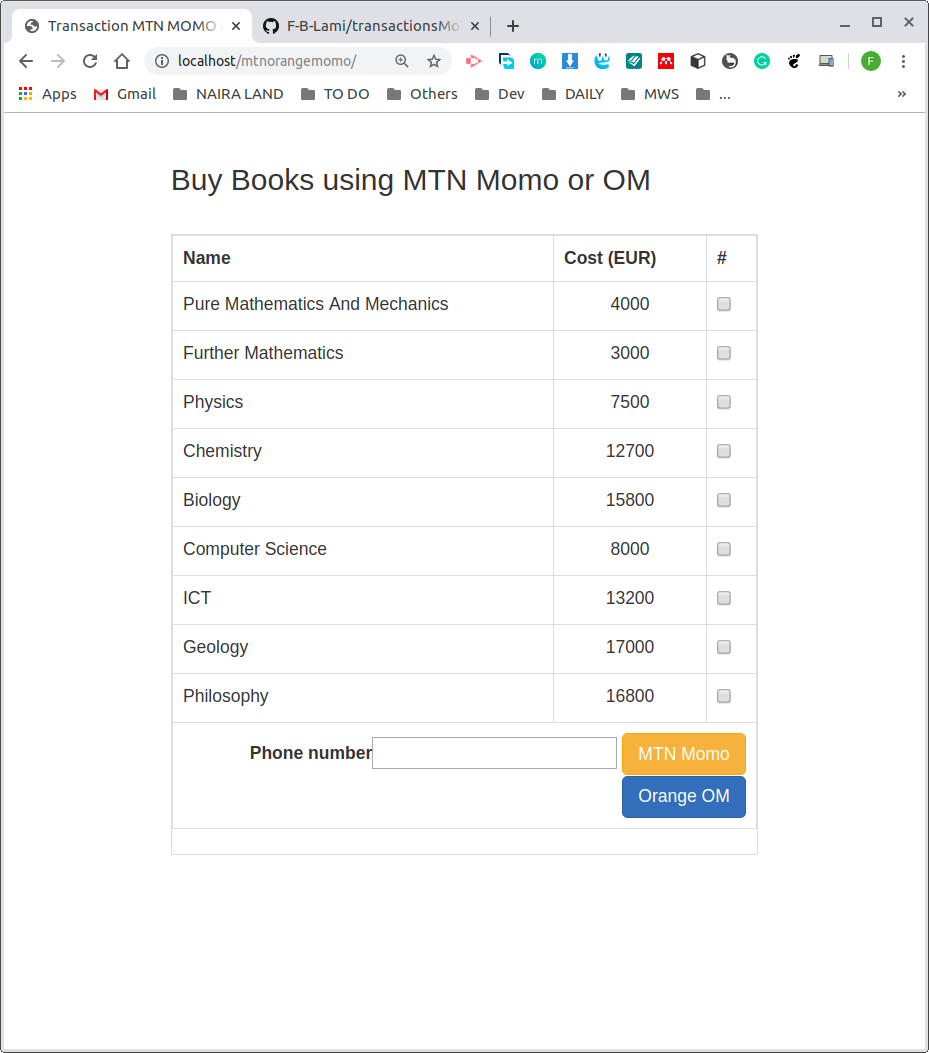Click the MTN Momo payment button

(683, 753)
